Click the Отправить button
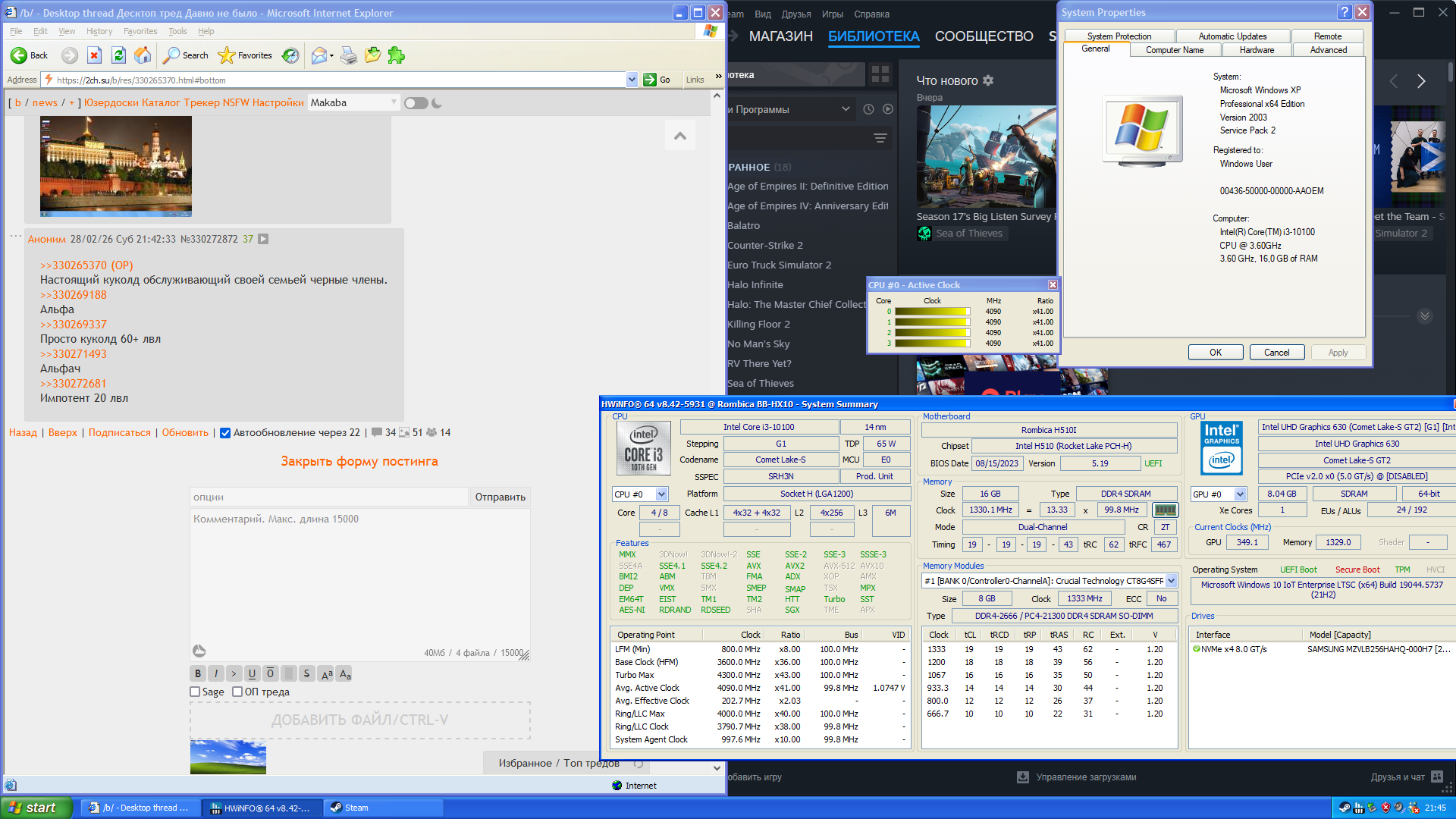 pyautogui.click(x=500, y=497)
